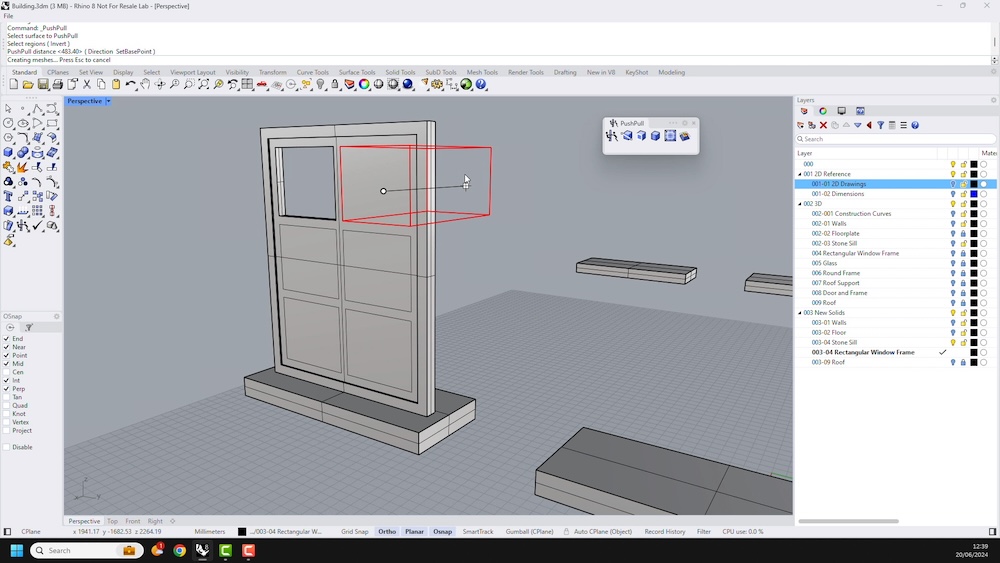Open the OSnap panel gear options
Image resolution: width=1000 pixels, height=563 pixels.
[56, 316]
